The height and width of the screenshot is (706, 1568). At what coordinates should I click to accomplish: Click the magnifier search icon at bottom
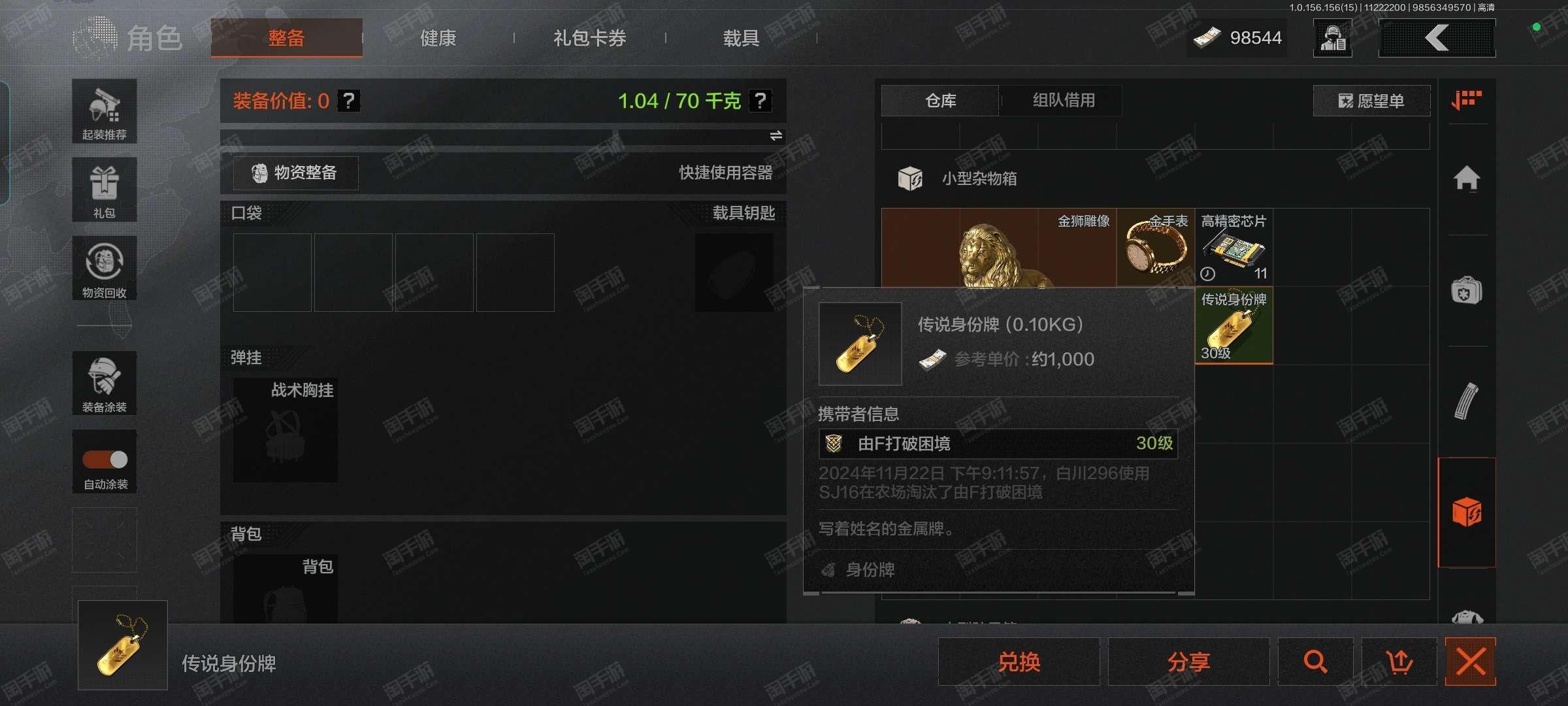click(x=1315, y=662)
